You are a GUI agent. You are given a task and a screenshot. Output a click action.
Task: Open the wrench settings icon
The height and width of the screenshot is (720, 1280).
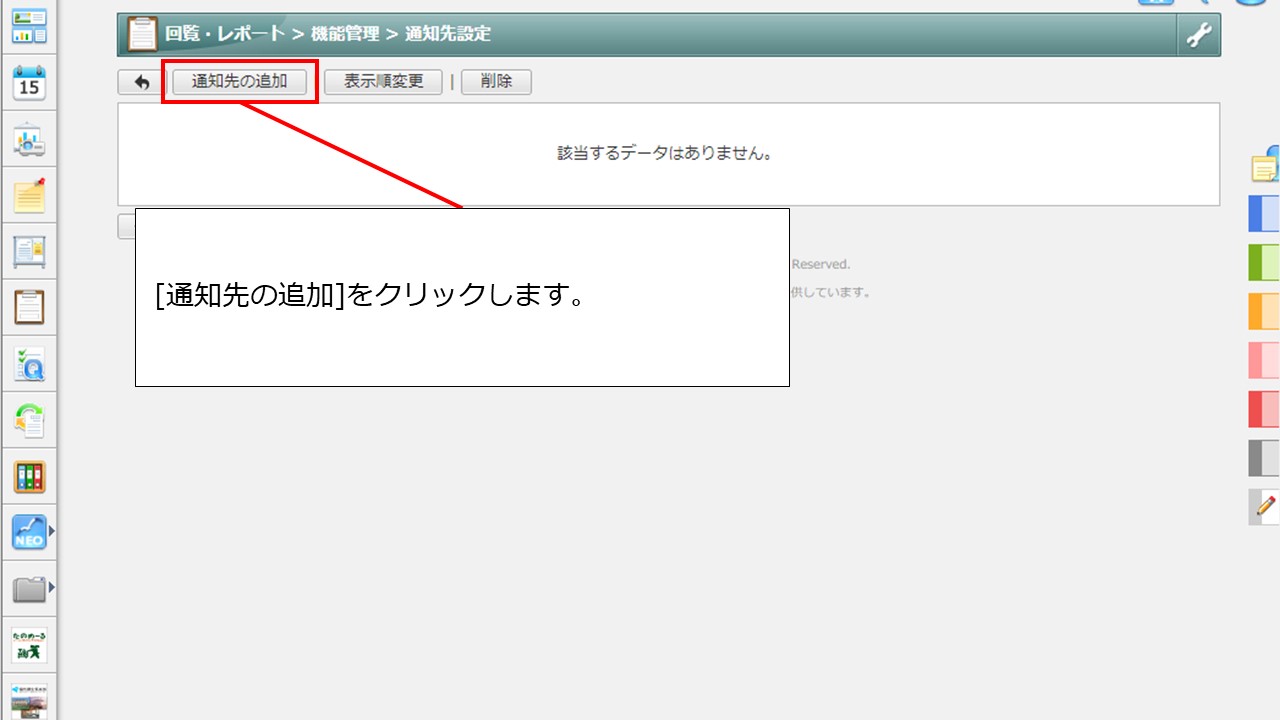click(x=1198, y=35)
